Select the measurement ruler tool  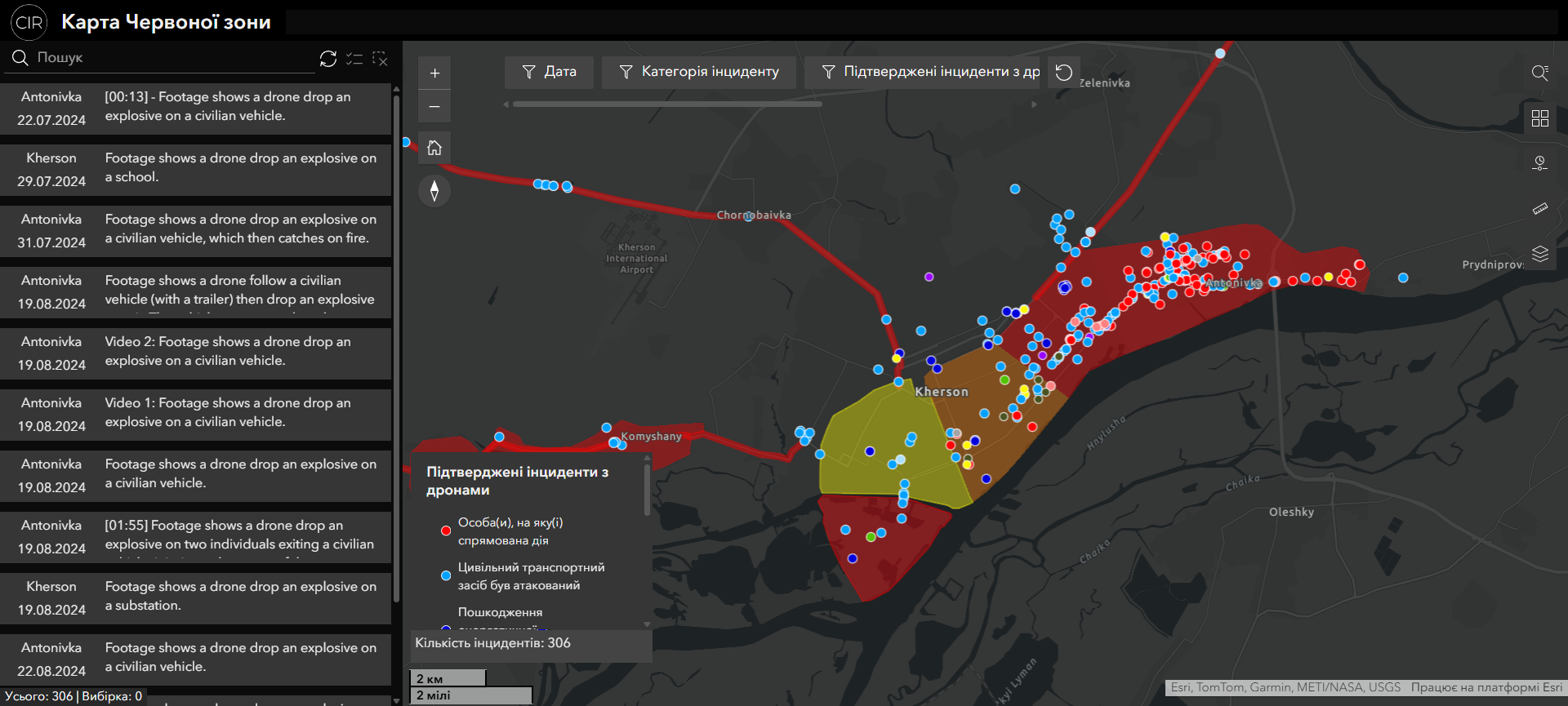point(1540,209)
